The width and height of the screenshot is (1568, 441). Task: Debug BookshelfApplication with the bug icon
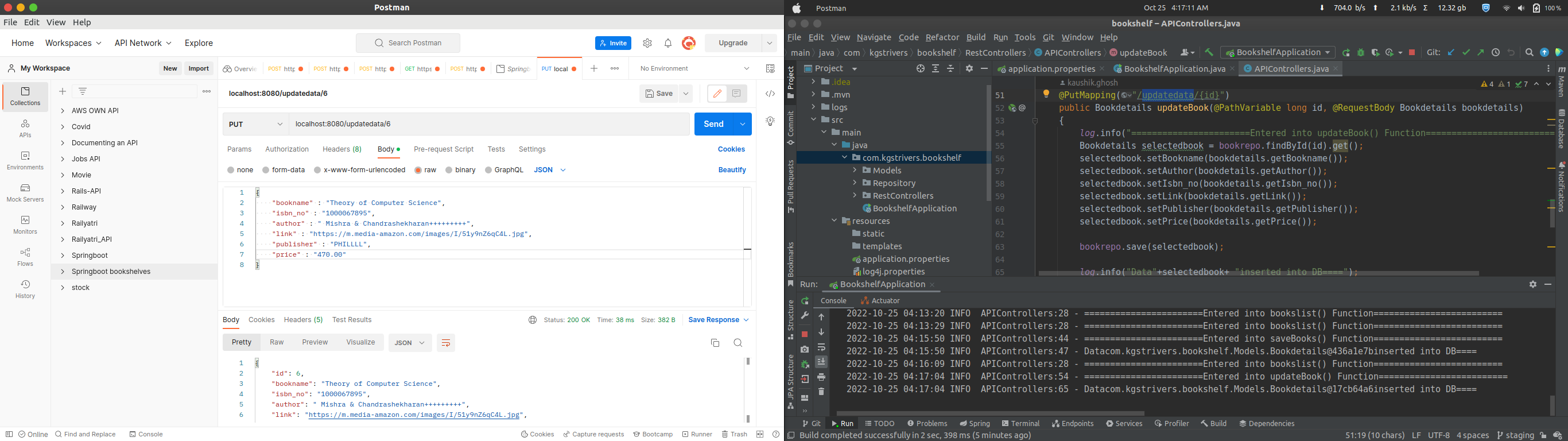pyautogui.click(x=1360, y=53)
